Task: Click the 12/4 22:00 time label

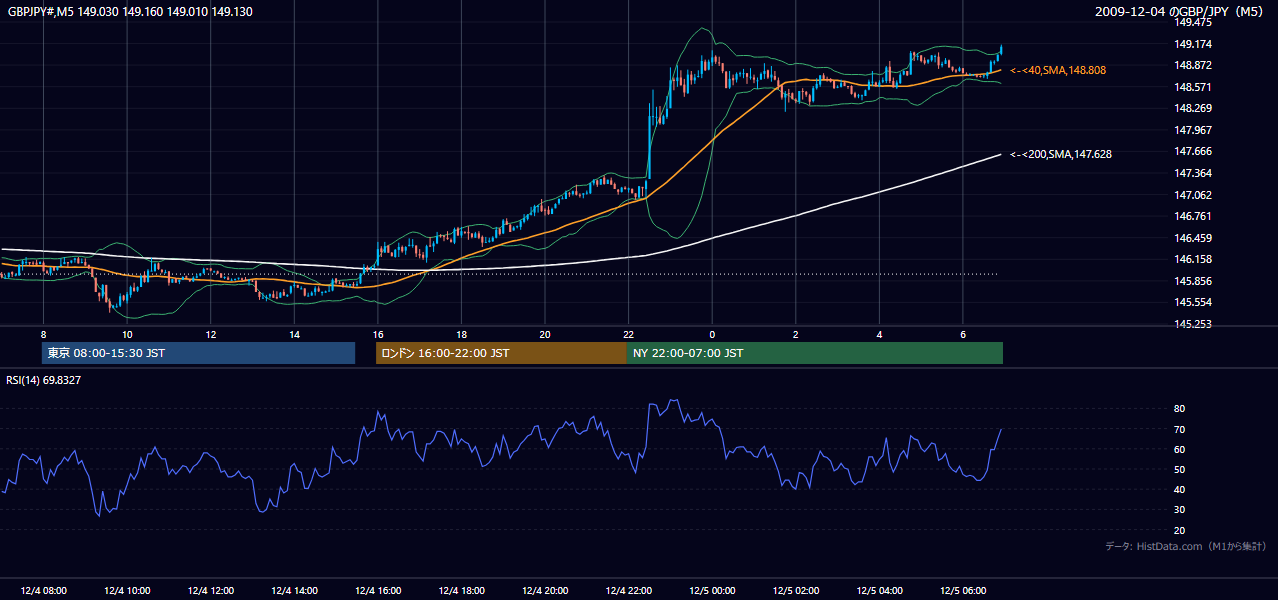Action: tap(629, 590)
